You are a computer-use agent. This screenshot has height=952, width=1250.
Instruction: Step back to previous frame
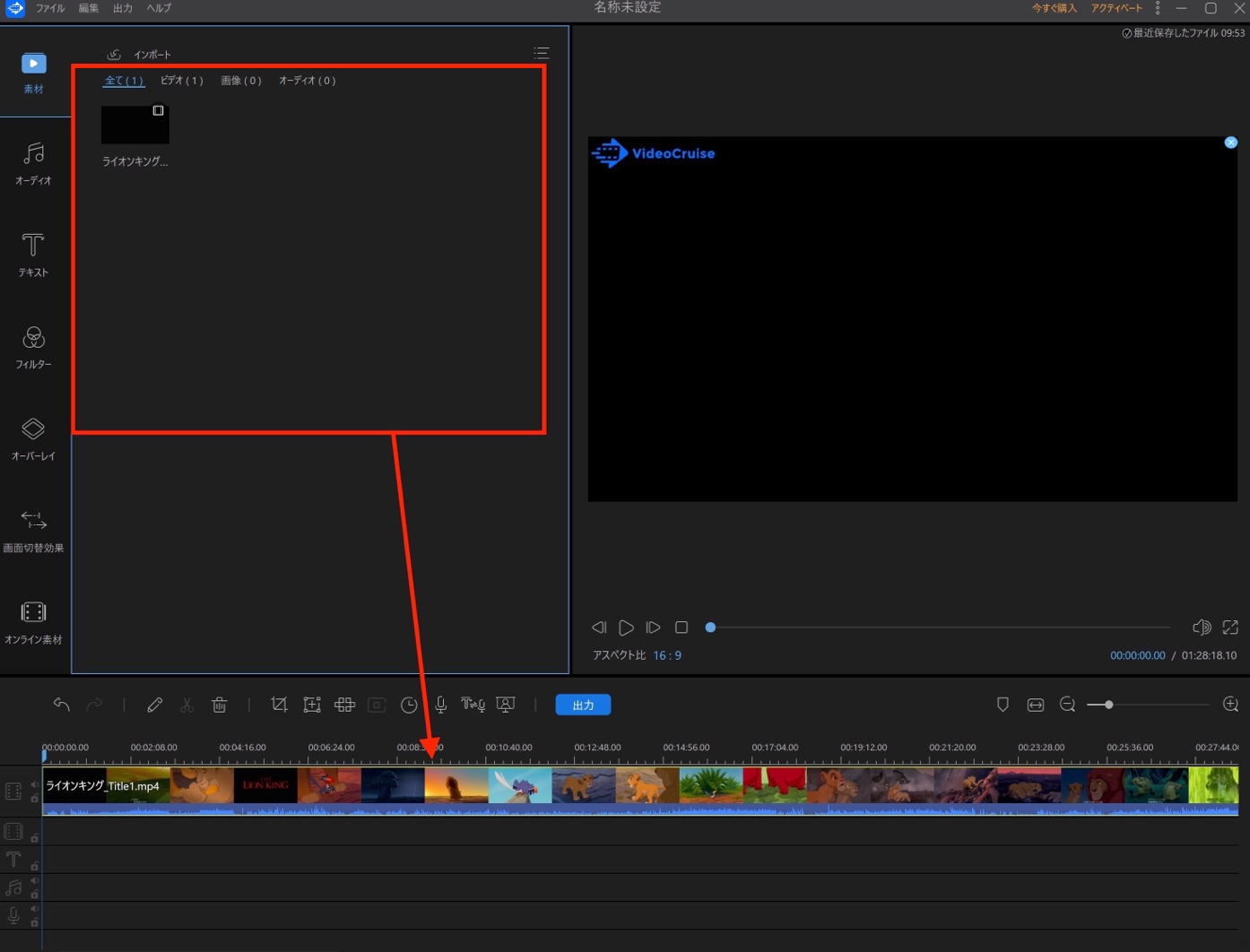(599, 627)
